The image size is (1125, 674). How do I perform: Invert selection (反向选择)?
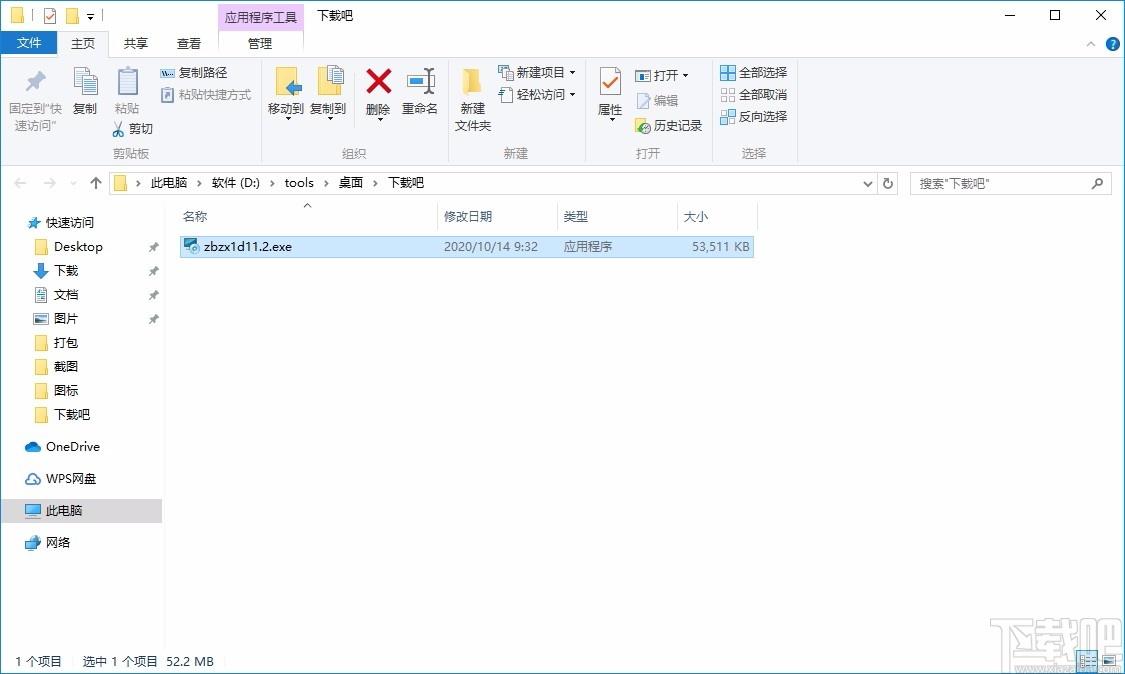(753, 116)
